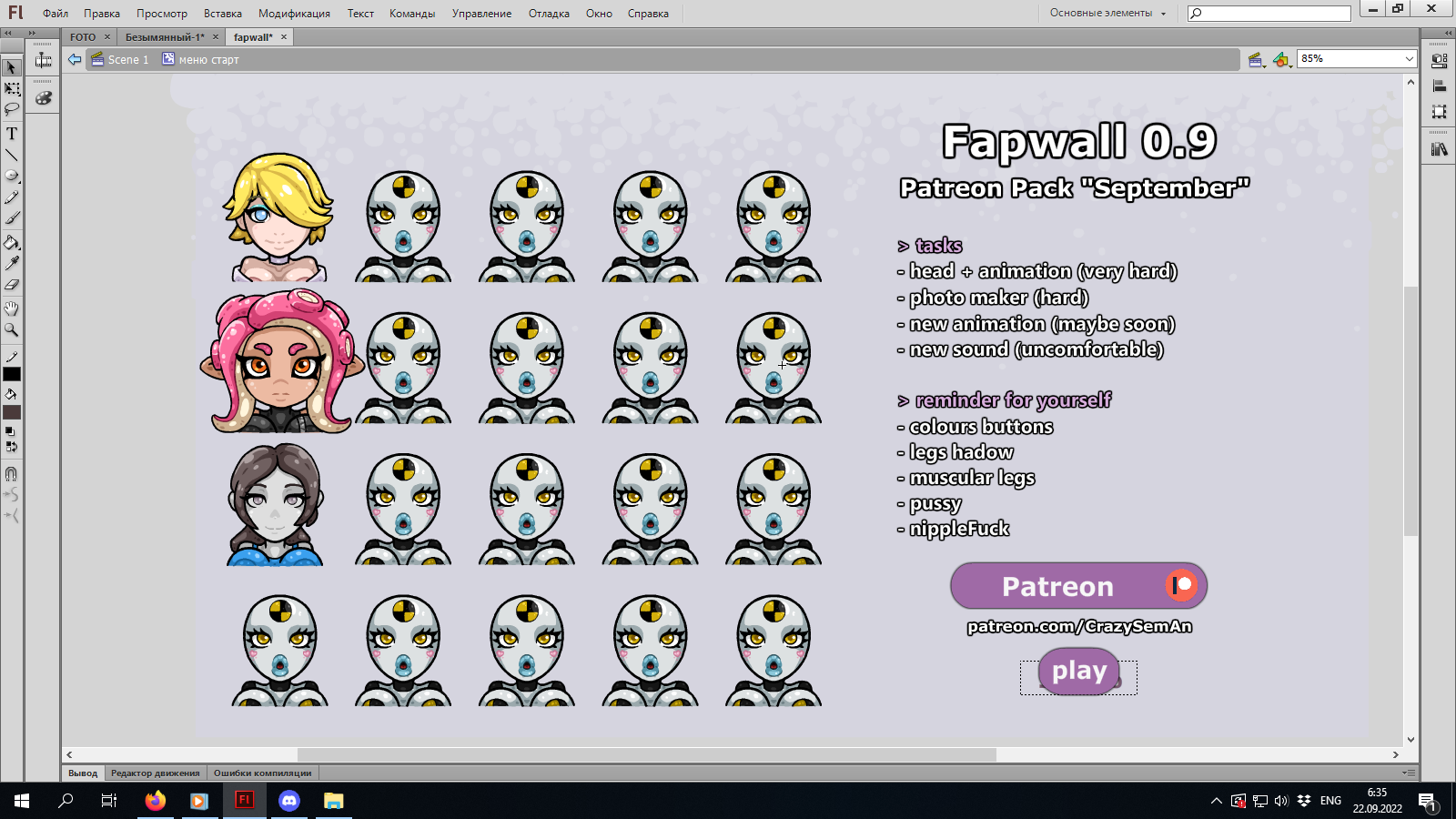Select the Pencil tool

pyautogui.click(x=12, y=197)
